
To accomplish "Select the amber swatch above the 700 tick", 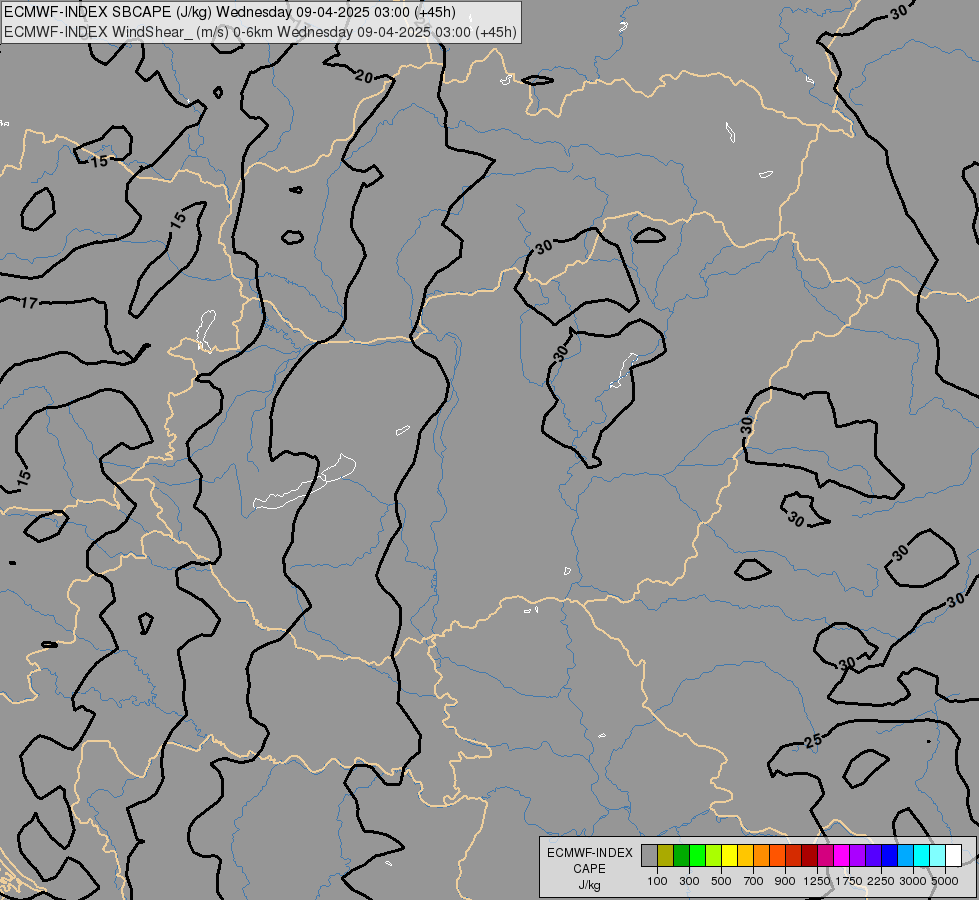I will [745, 855].
